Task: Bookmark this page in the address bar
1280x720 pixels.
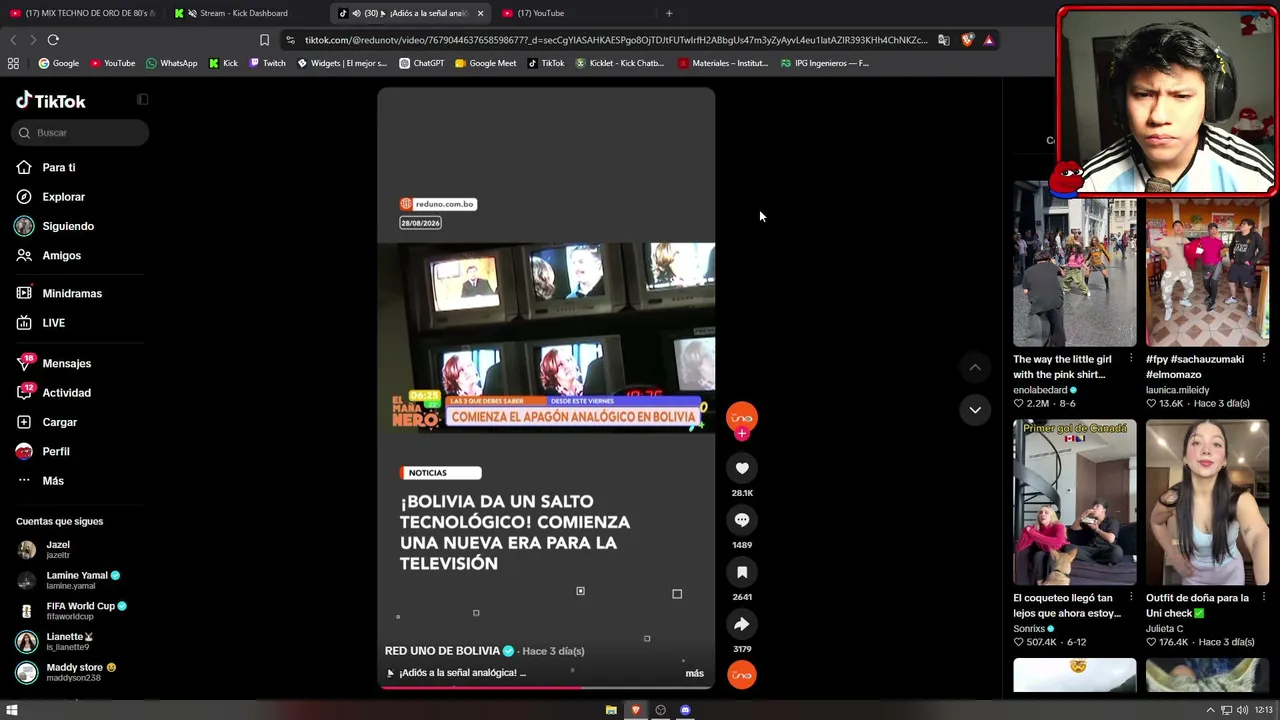Action: click(264, 40)
